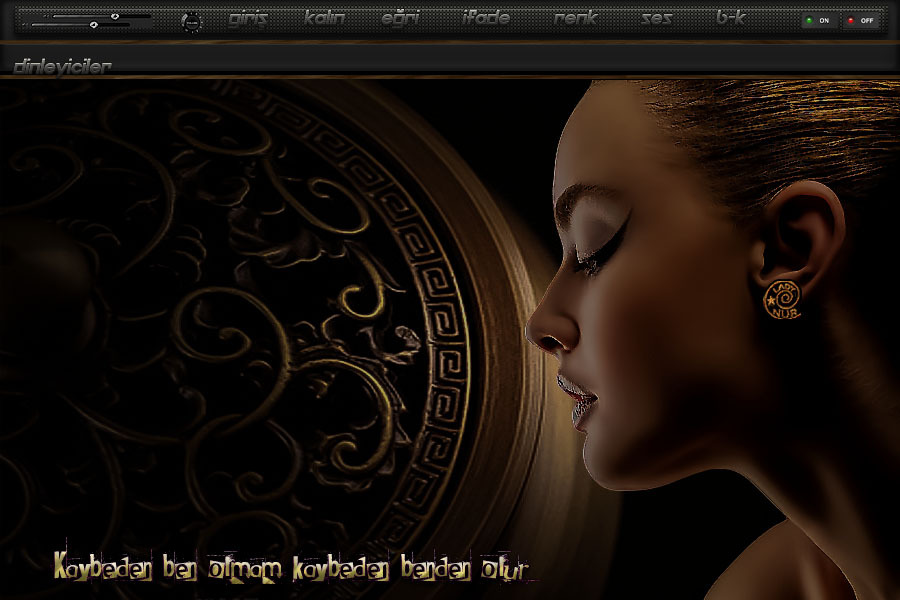Viewport: 900px width, 600px height.
Task: Open the ifade emoticon menu
Action: (486, 19)
